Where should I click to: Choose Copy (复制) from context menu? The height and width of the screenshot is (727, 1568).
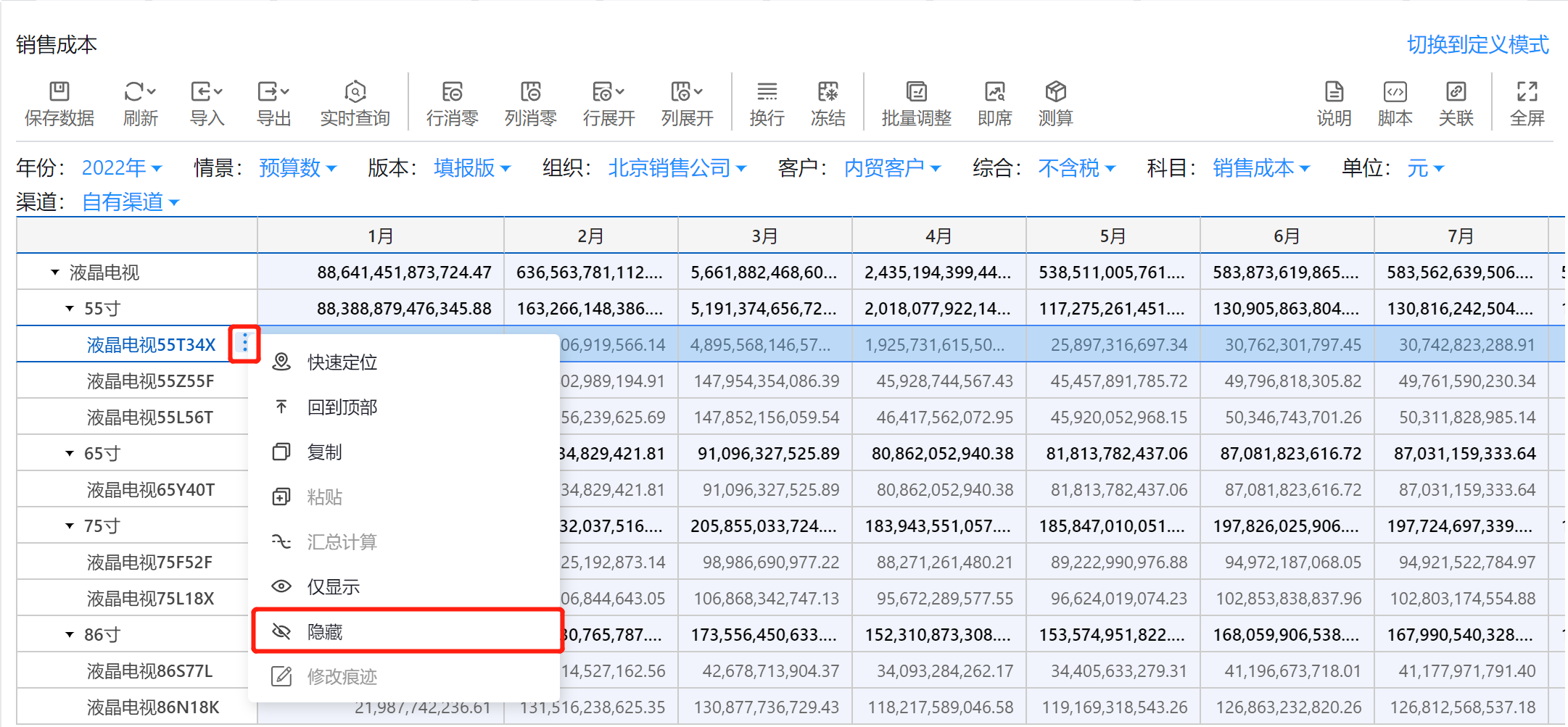pos(324,452)
